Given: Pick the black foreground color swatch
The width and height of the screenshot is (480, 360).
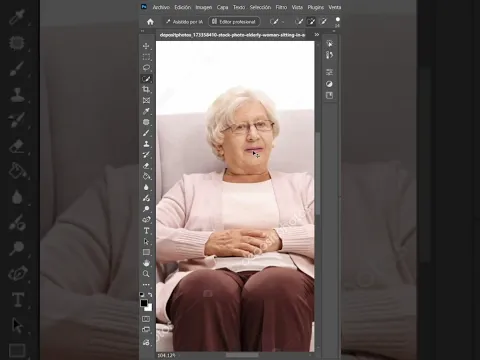Looking at the screenshot, I should (x=144, y=303).
